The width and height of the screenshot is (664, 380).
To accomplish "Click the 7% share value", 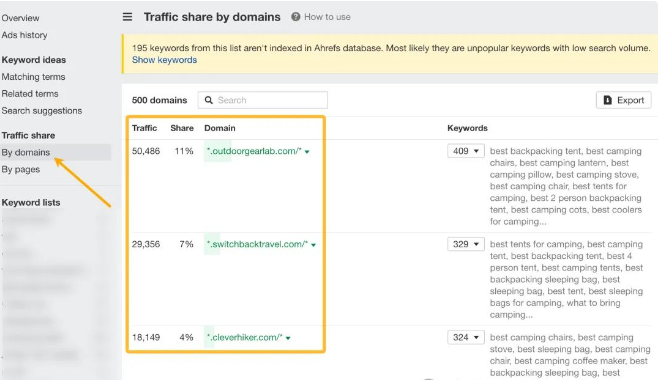I will click(x=186, y=244).
